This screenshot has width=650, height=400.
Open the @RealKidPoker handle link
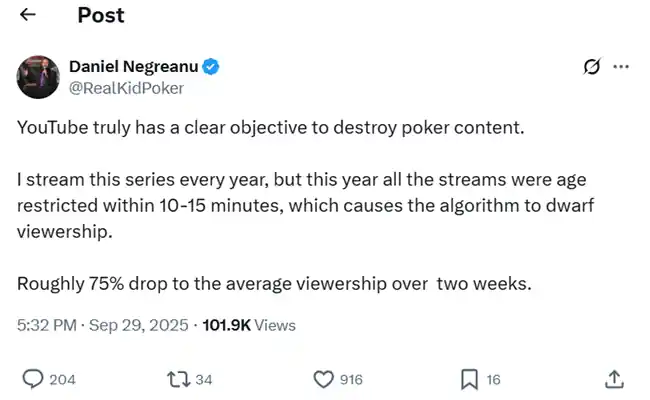click(126, 87)
